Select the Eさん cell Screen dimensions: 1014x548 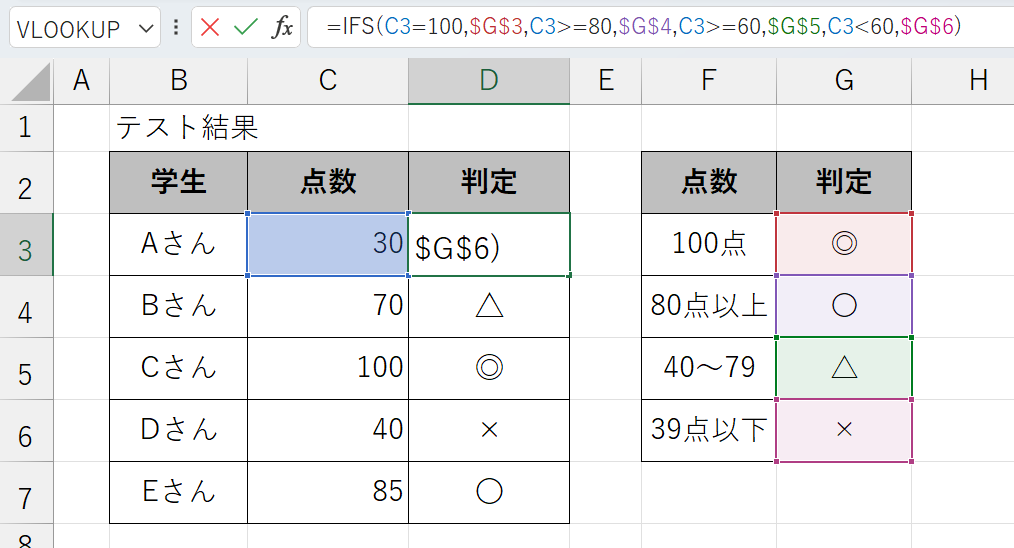pyautogui.click(x=178, y=492)
